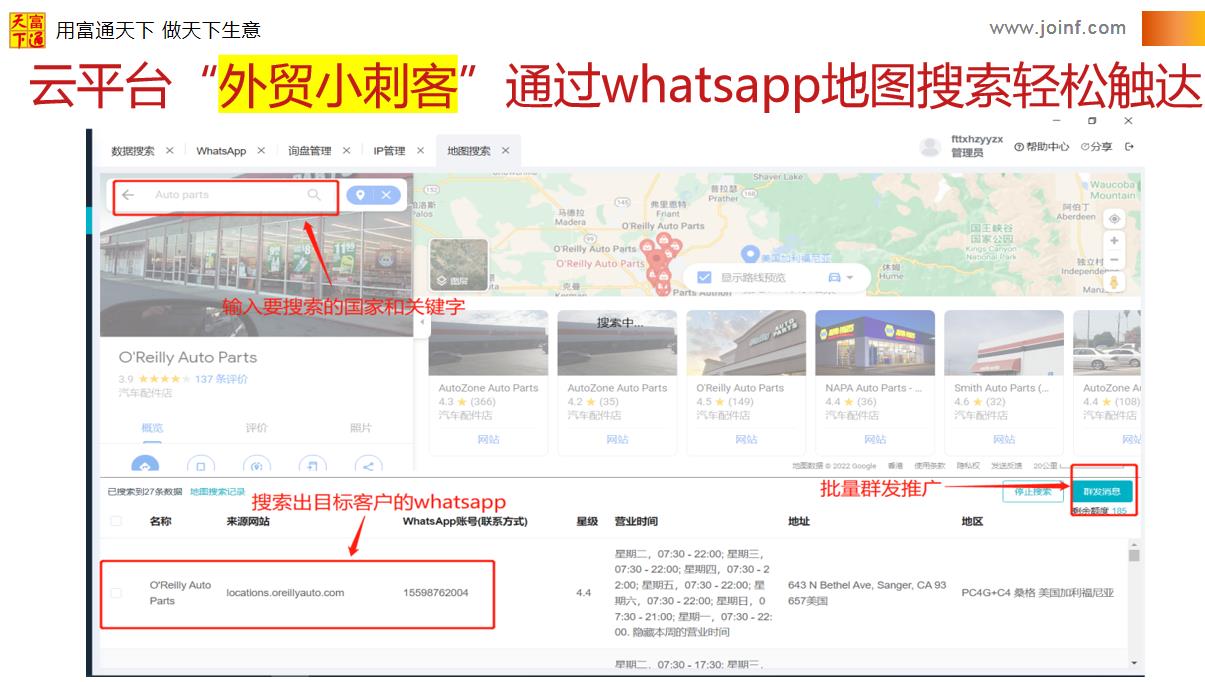Click the 发送反馈 link in map footer
This screenshot has width=1205, height=682.
(1006, 466)
